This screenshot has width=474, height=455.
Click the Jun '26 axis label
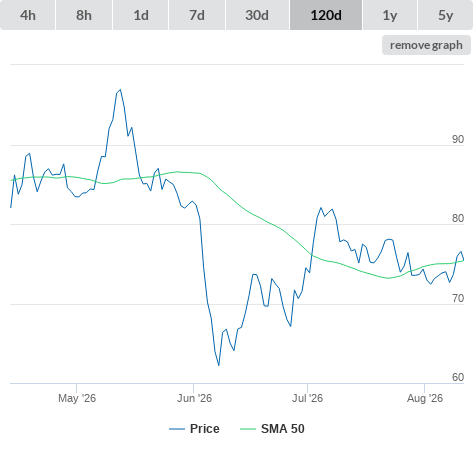tap(194, 398)
